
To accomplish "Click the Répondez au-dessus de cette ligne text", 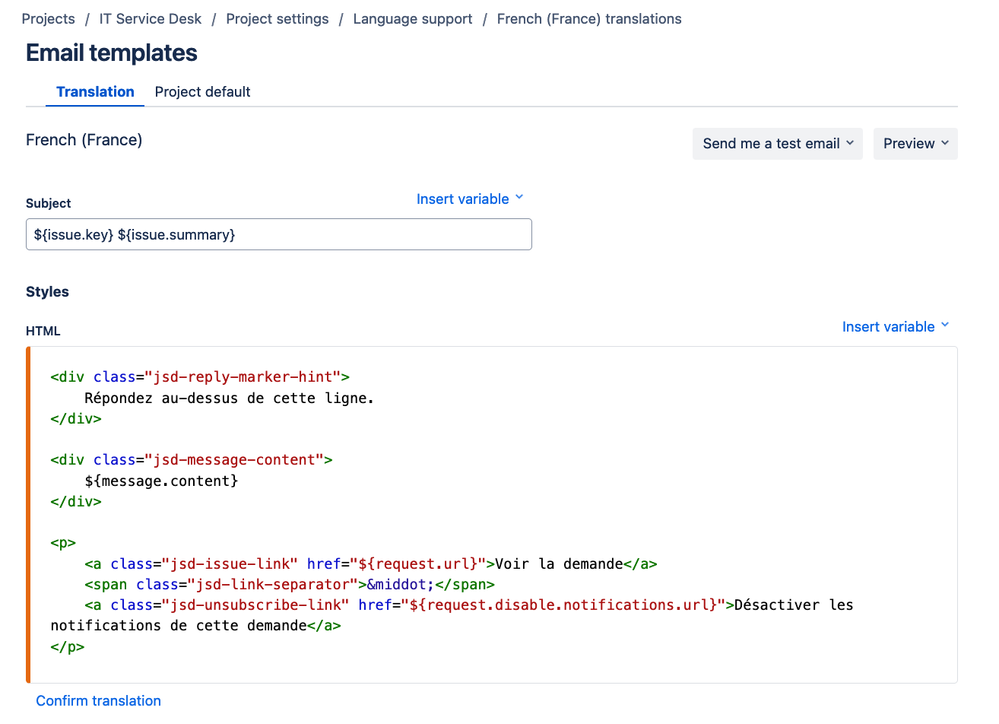I will (229, 398).
